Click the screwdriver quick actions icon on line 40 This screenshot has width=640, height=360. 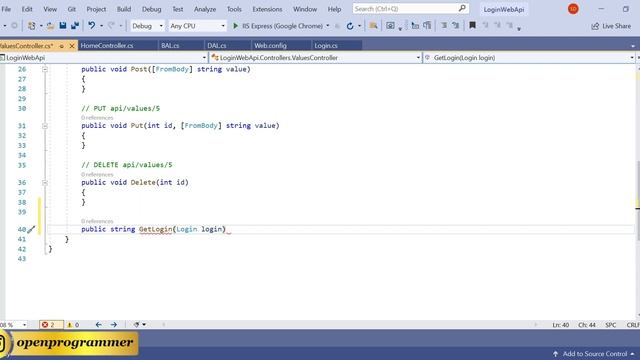[31, 229]
